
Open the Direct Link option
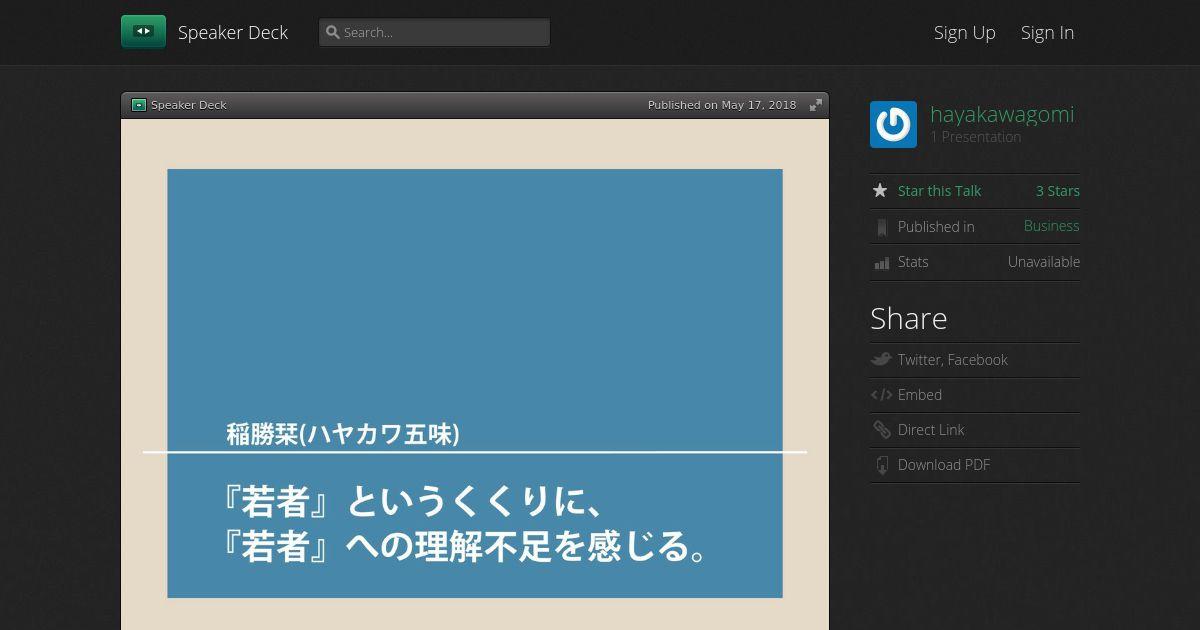(931, 430)
